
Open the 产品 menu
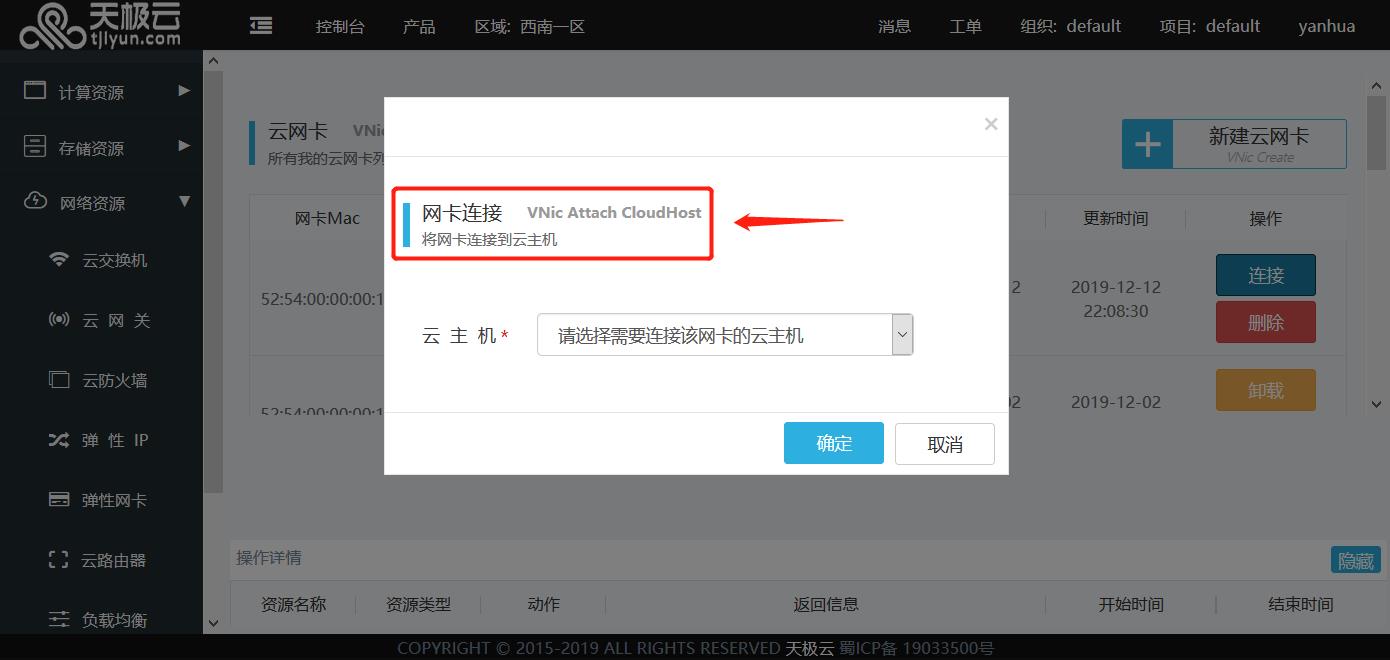(419, 26)
